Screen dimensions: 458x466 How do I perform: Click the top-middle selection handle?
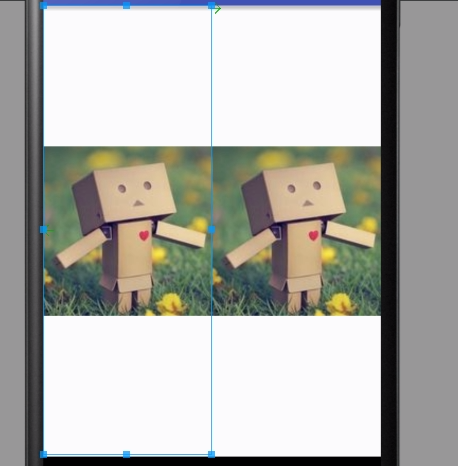click(126, 5)
